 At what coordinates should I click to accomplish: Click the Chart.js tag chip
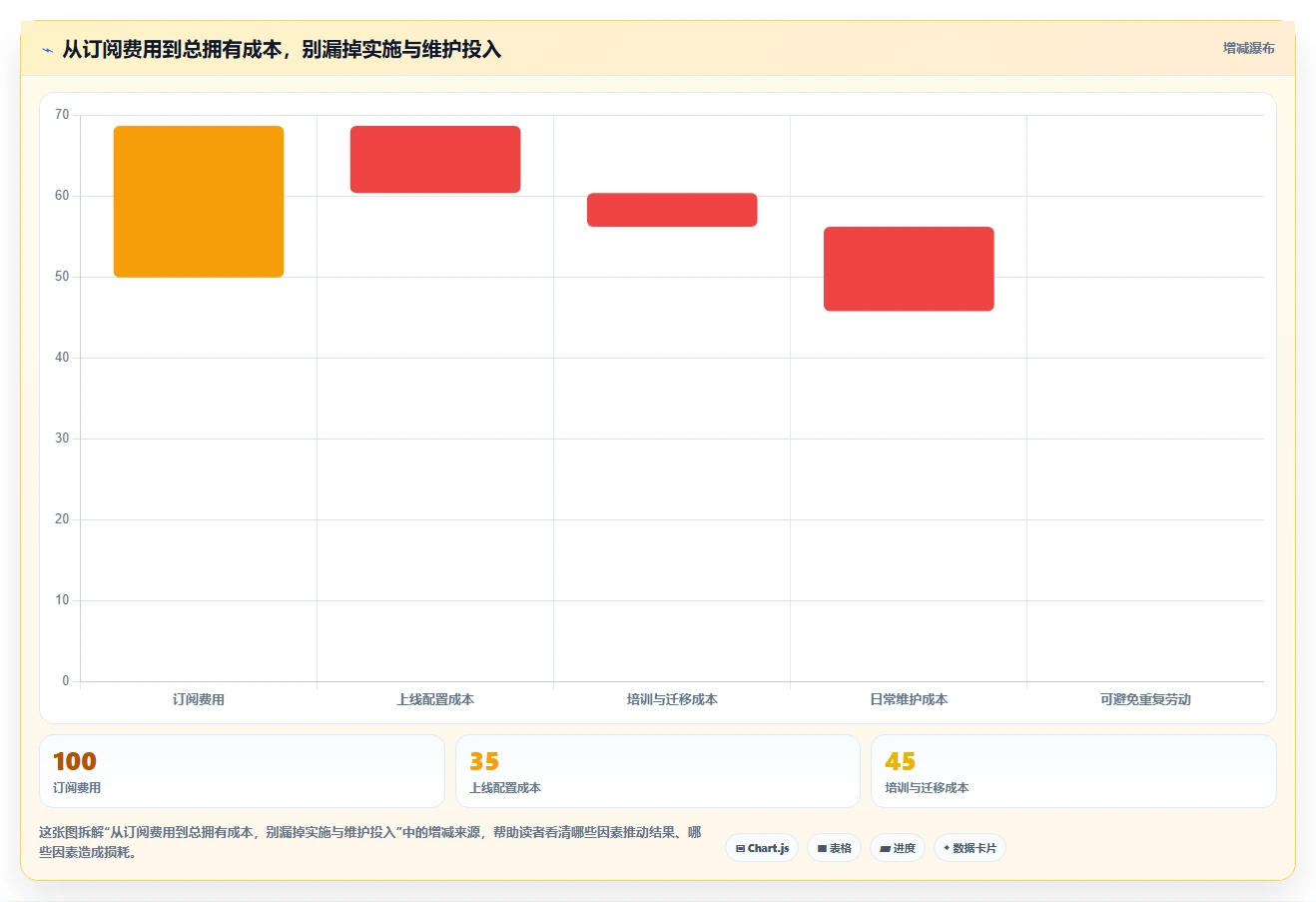click(x=762, y=848)
